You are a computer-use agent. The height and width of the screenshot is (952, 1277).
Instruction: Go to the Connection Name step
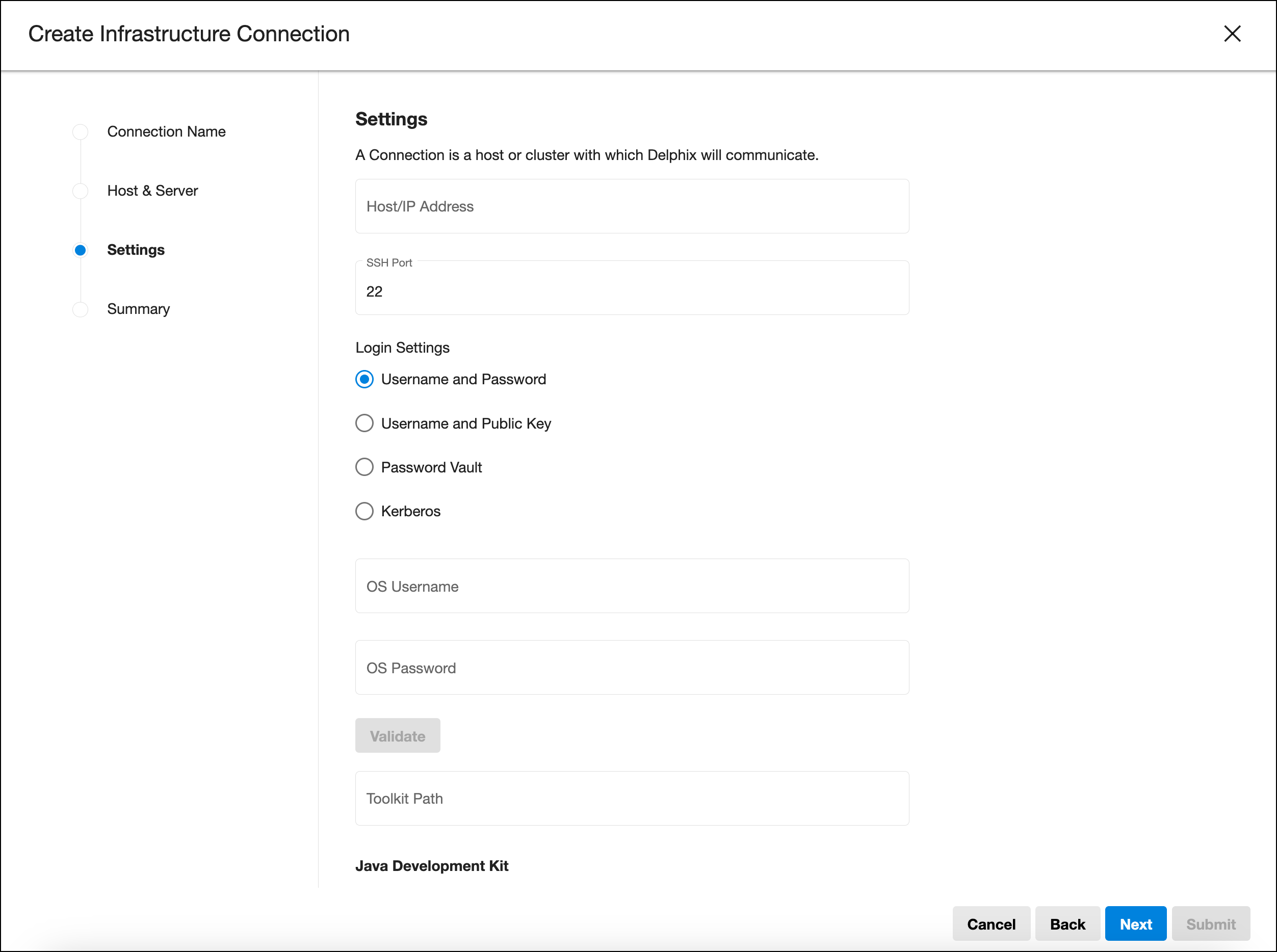166,131
